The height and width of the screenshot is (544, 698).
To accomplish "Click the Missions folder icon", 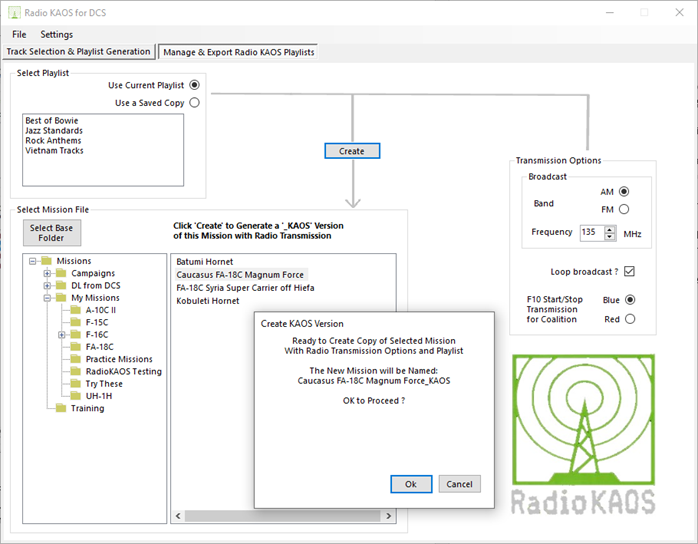I will click(x=46, y=260).
